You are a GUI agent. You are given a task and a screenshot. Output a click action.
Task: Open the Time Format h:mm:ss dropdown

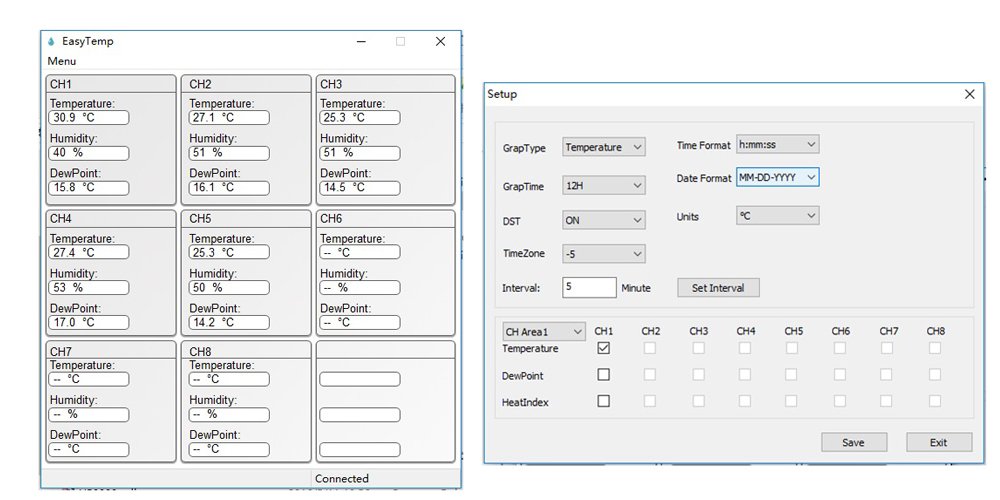[777, 144]
